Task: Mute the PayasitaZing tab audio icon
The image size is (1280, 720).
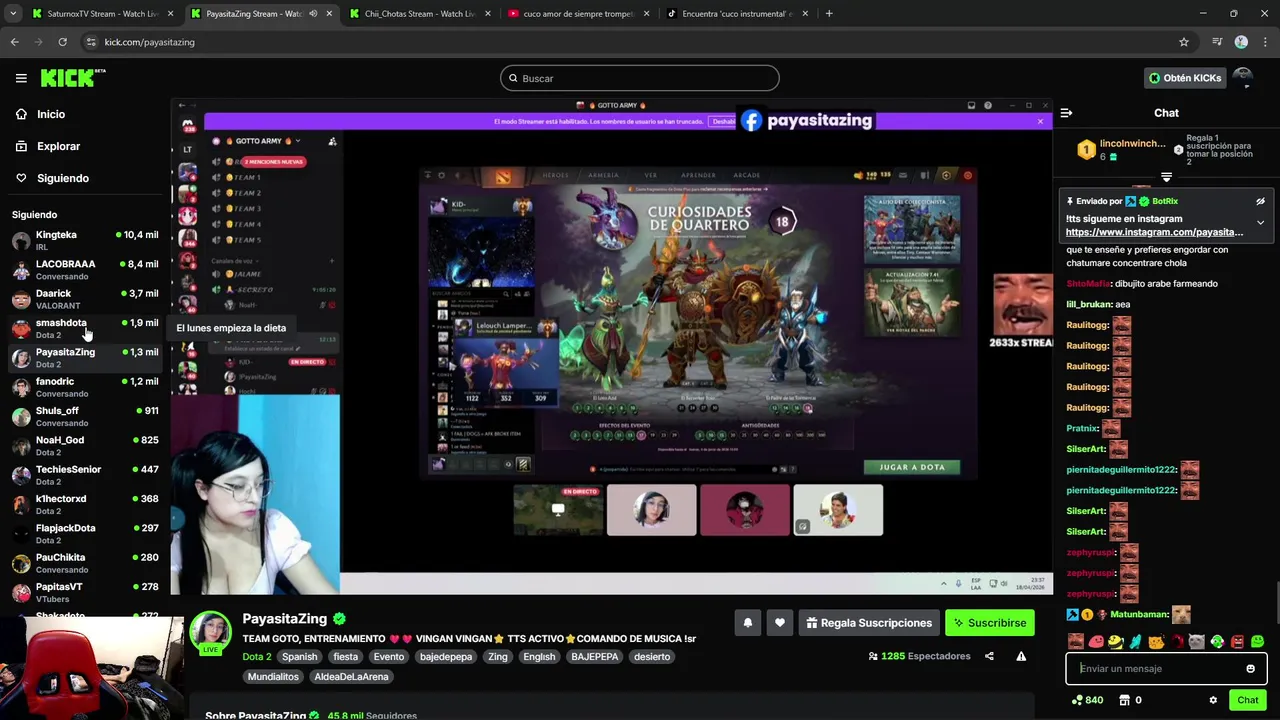Action: point(313,14)
